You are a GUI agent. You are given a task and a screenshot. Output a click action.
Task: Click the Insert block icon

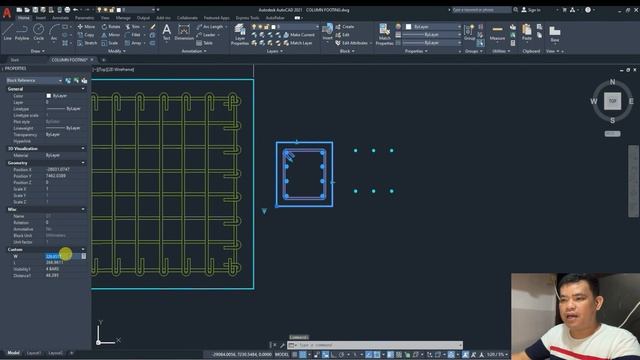tap(327, 32)
